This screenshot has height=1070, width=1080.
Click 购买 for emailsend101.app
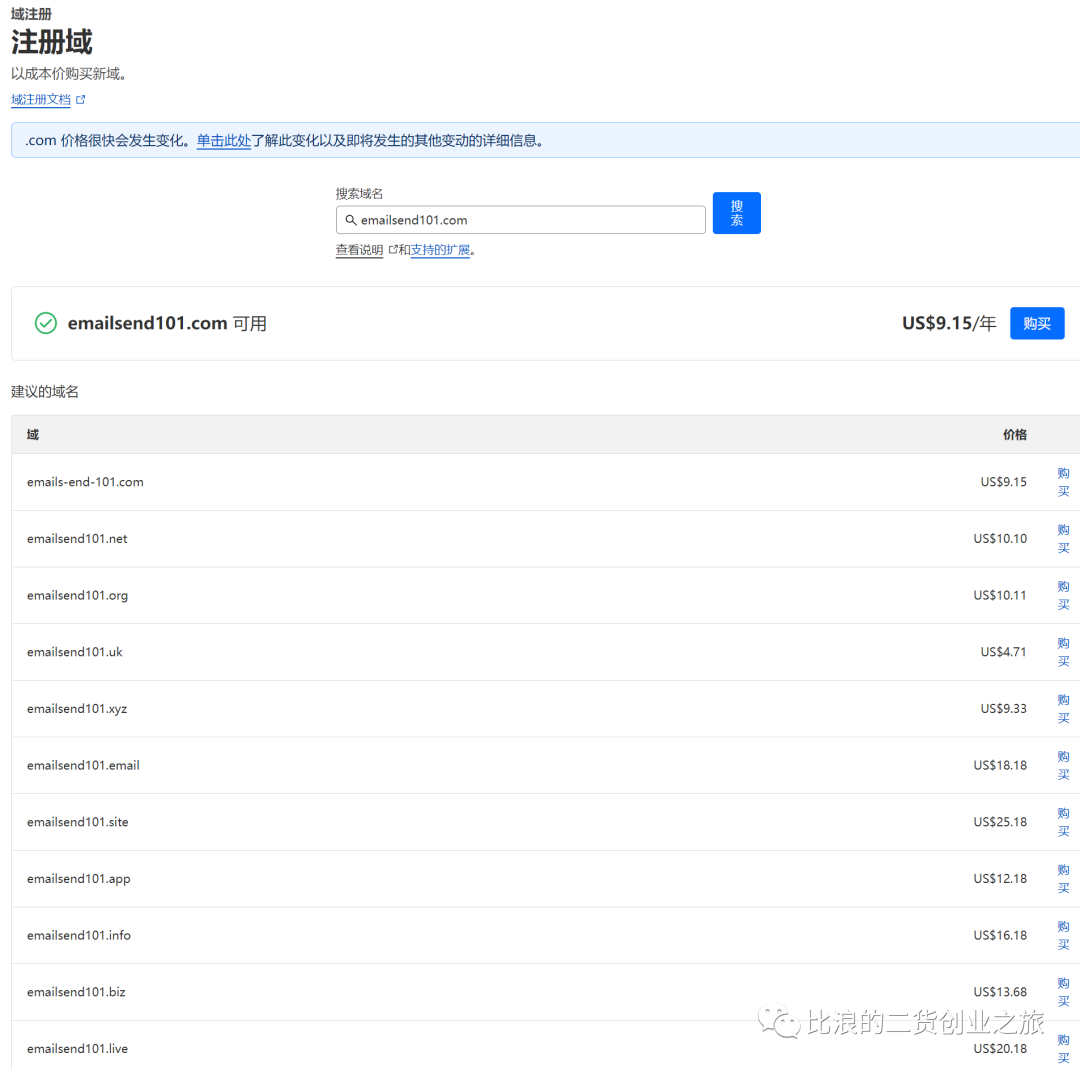pyautogui.click(x=1063, y=878)
